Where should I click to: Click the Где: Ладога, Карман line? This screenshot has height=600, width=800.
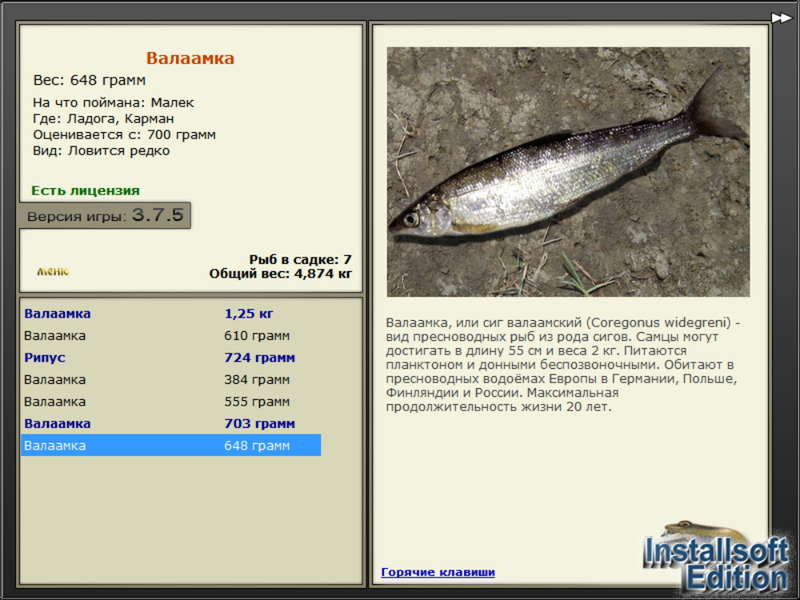[x=104, y=119]
